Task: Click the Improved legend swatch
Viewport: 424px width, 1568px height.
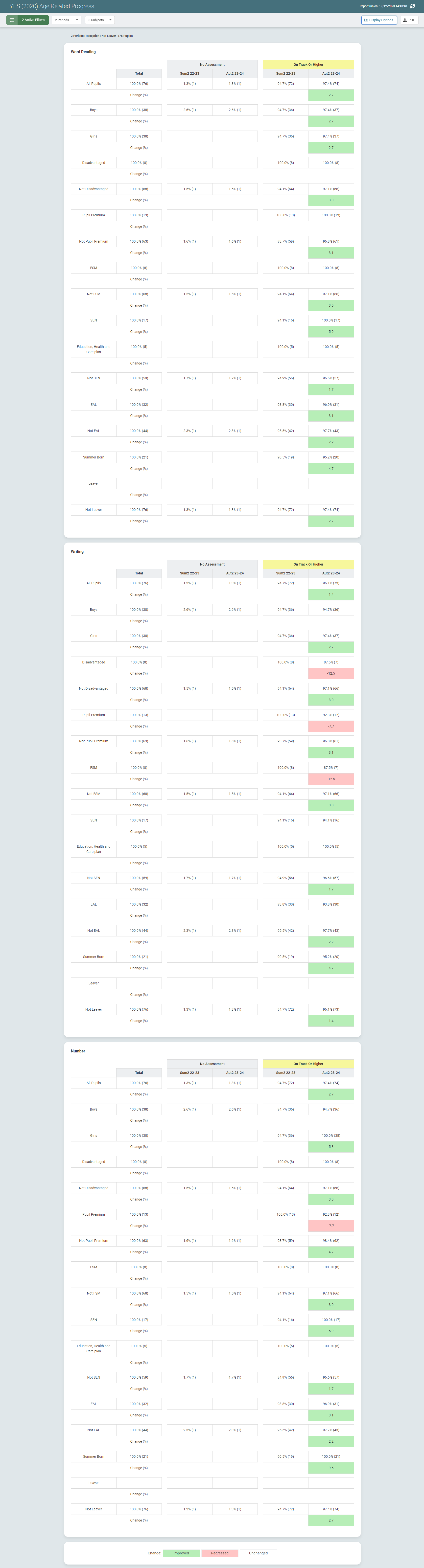Action: (181, 1553)
